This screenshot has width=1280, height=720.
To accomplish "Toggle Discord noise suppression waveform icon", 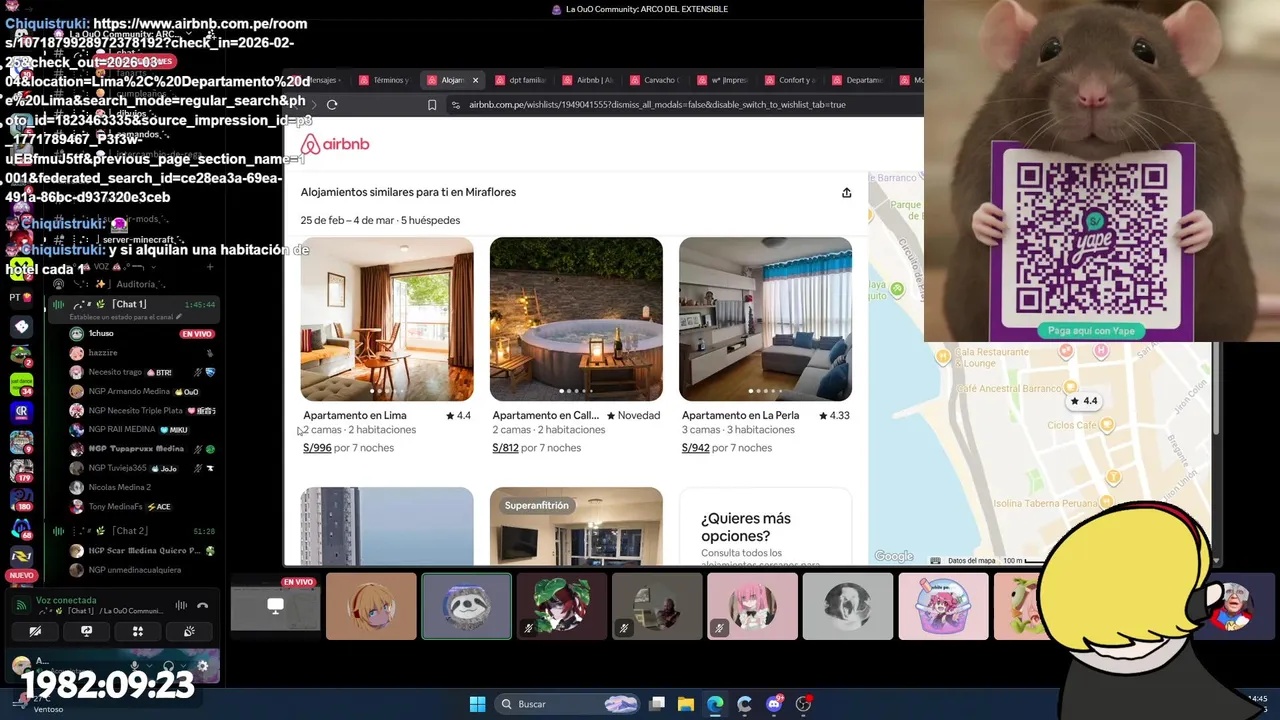I will click(x=181, y=605).
